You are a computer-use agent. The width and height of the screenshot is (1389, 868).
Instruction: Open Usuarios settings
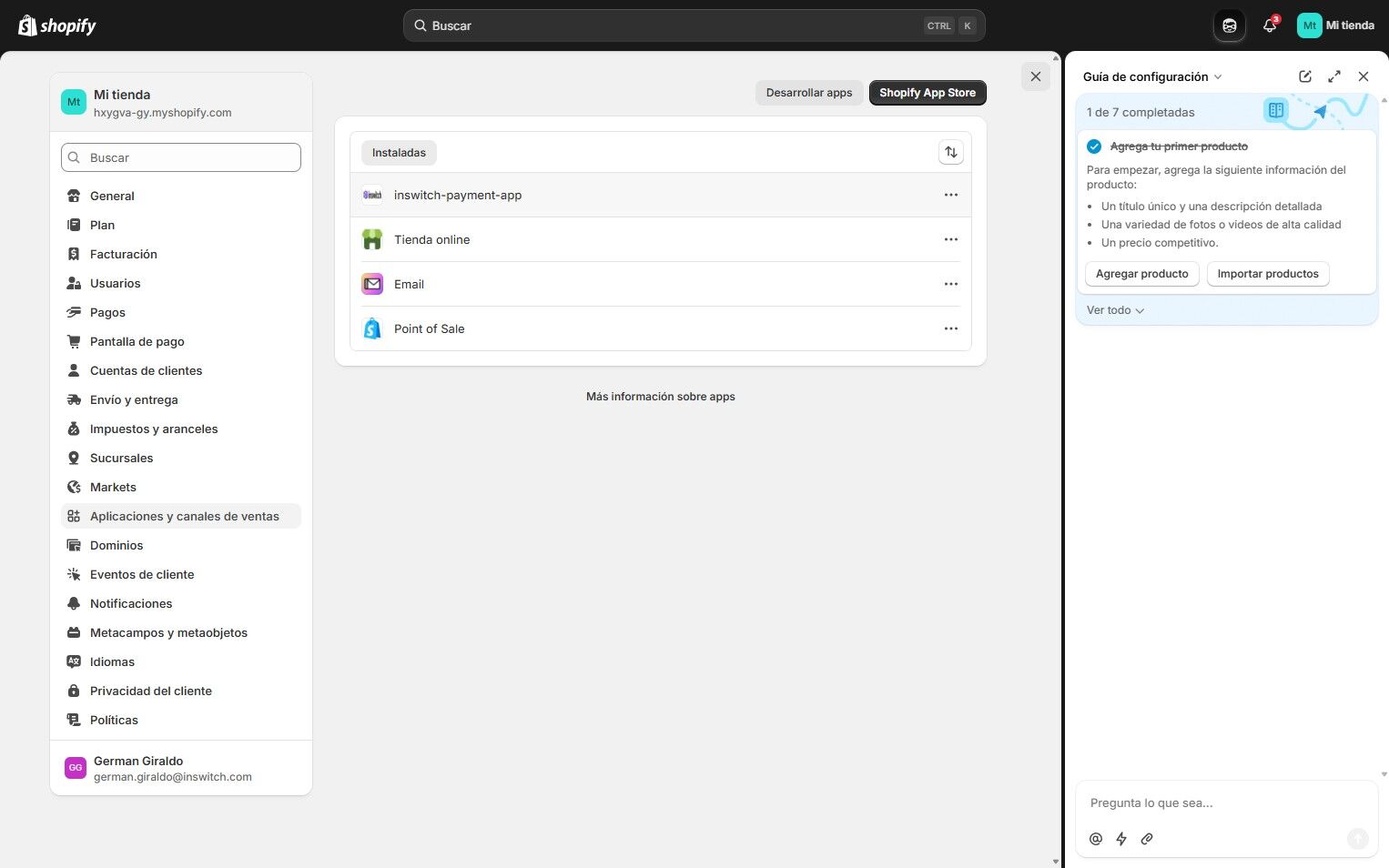coord(181,283)
